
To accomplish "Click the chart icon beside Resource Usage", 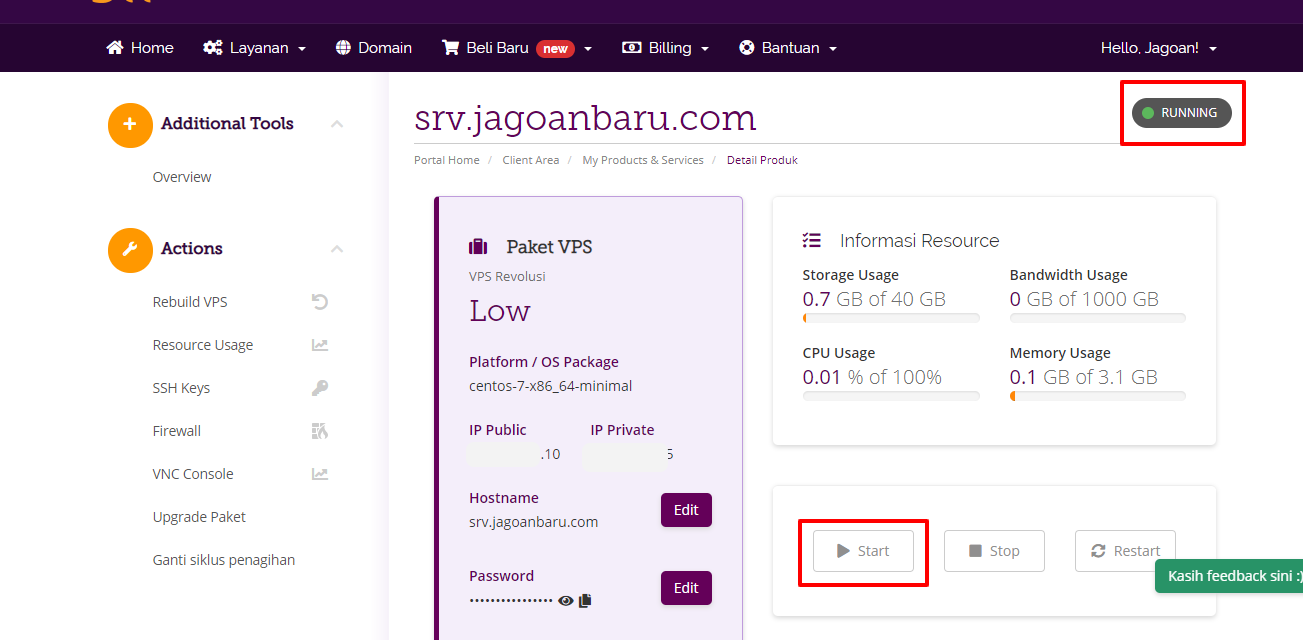I will pyautogui.click(x=320, y=345).
